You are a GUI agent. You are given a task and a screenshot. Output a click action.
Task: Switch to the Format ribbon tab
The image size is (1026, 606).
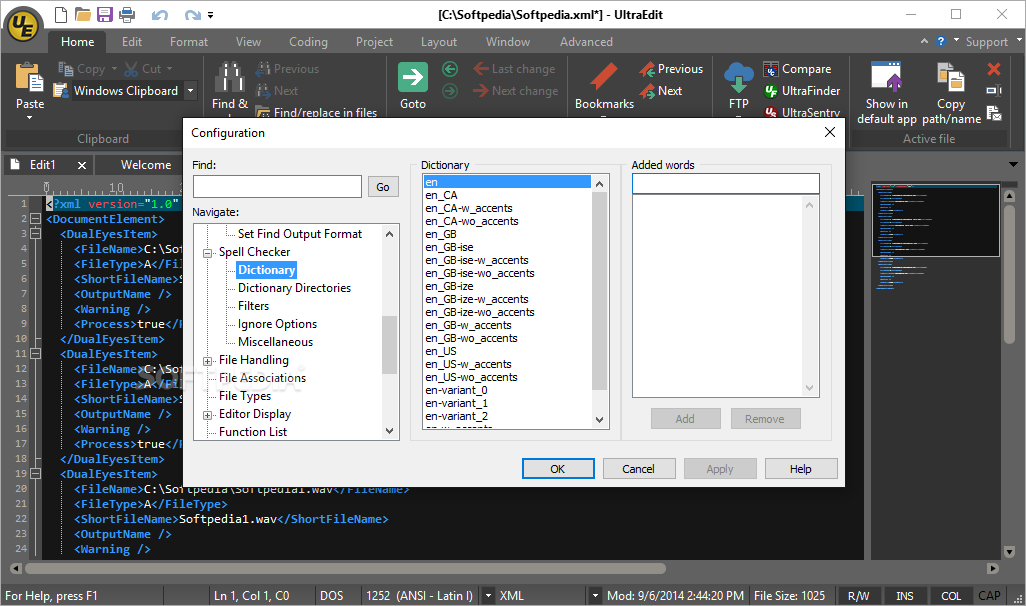pos(188,42)
